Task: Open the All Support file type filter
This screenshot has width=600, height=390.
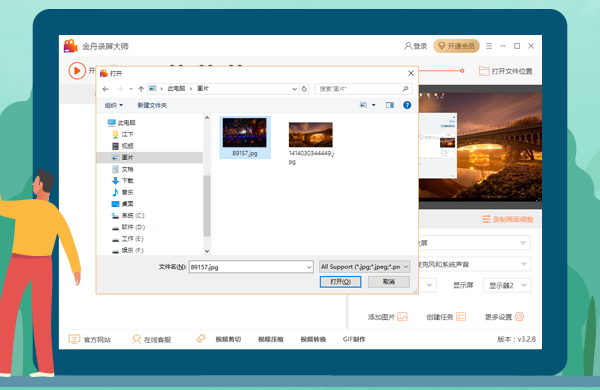Action: tap(365, 267)
